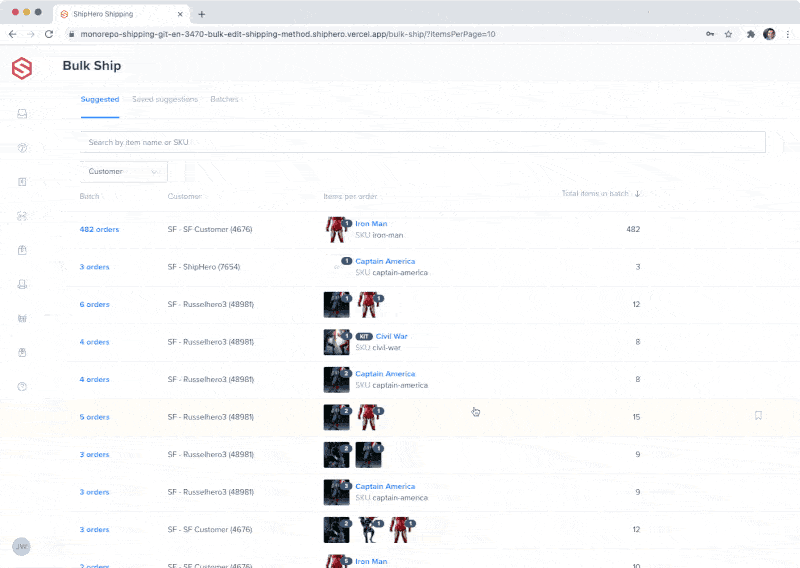Click the cart-like sidebar icon

click(x=22, y=318)
